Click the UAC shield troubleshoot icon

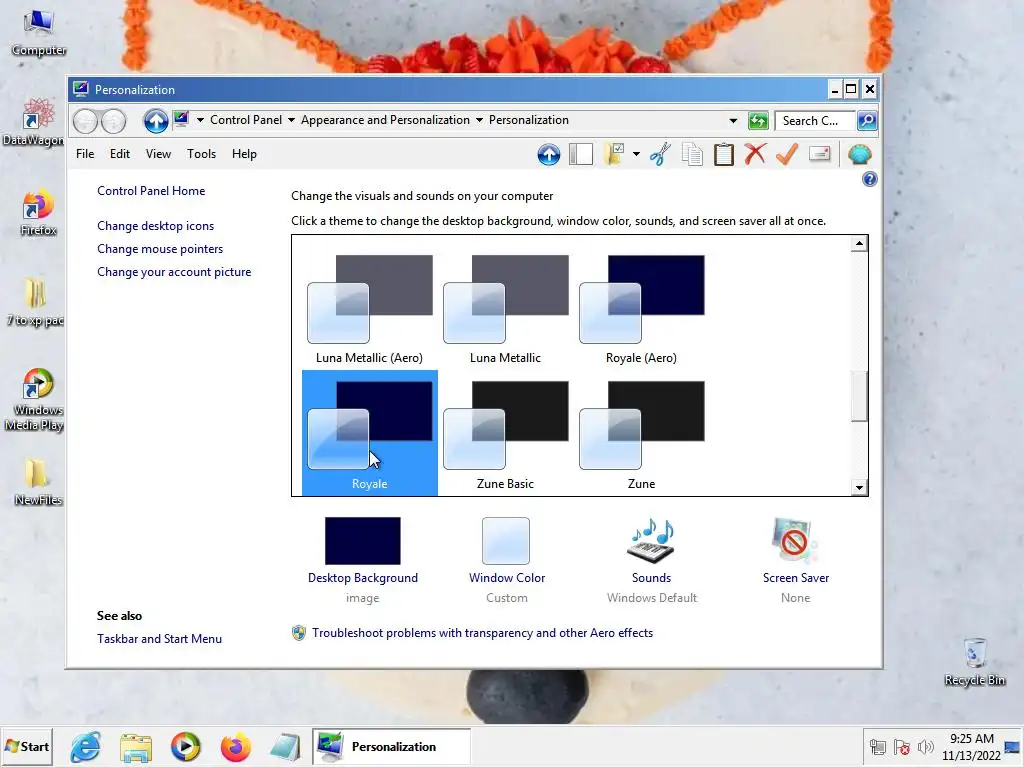(298, 633)
